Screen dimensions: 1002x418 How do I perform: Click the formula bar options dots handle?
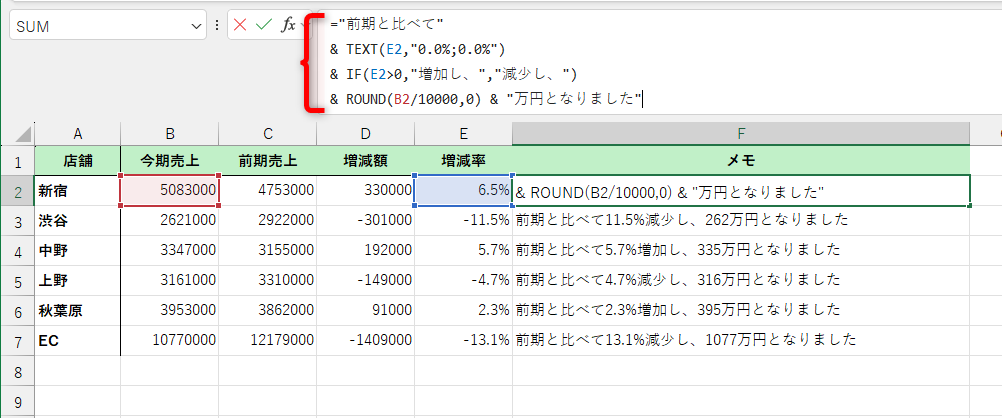[217, 26]
